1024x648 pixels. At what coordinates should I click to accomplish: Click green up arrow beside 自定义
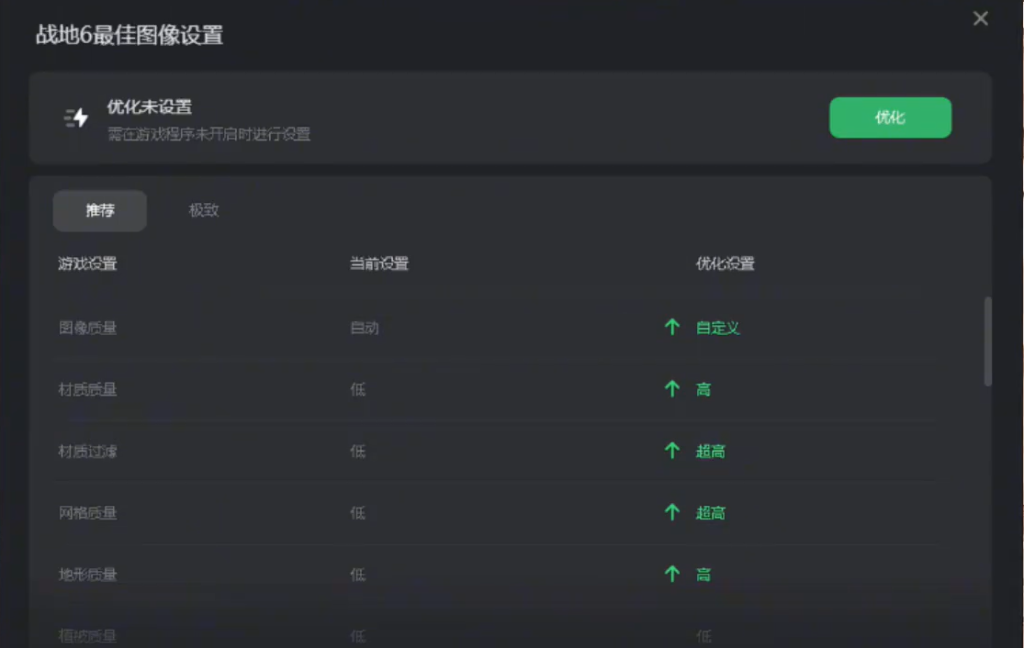coord(672,327)
